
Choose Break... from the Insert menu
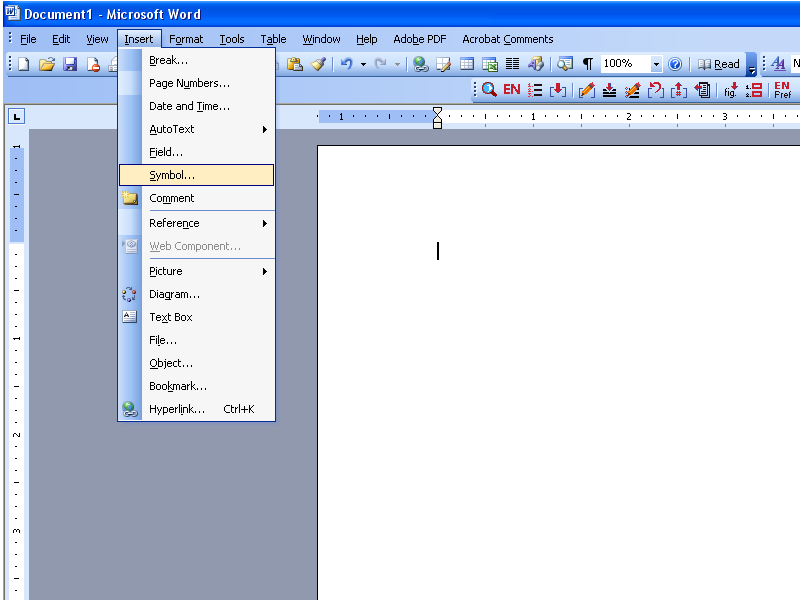166,60
